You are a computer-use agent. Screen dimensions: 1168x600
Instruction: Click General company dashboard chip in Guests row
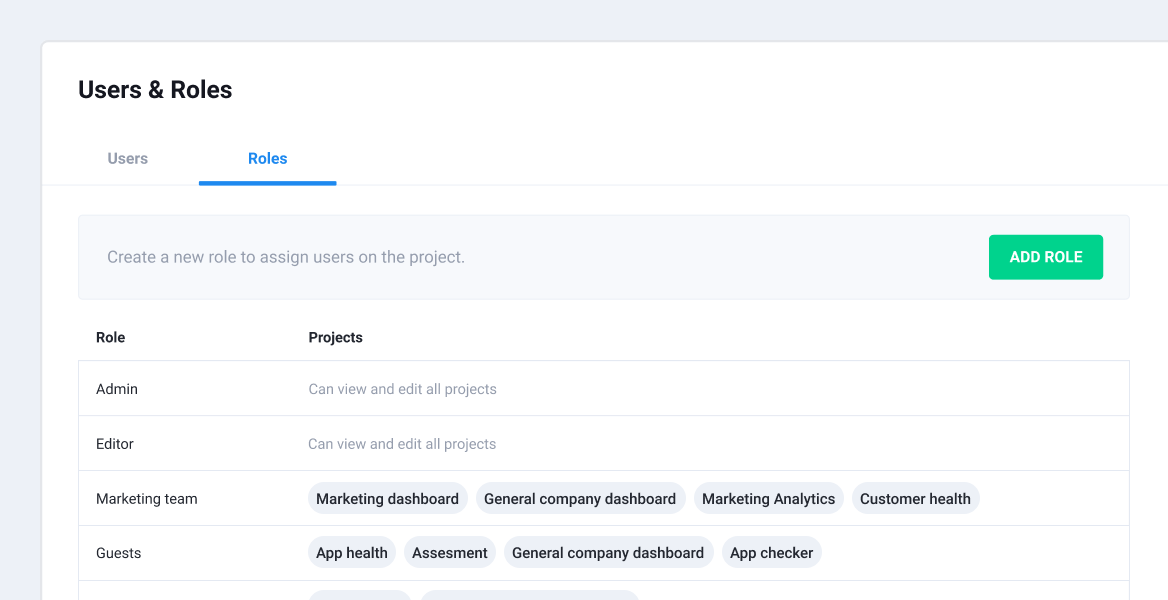[608, 553]
